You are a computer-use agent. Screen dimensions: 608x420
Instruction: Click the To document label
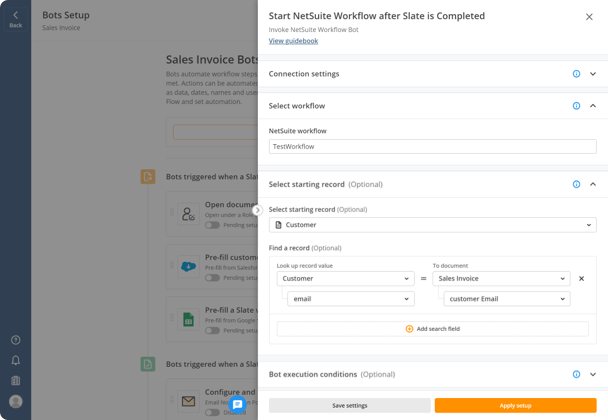450,266
